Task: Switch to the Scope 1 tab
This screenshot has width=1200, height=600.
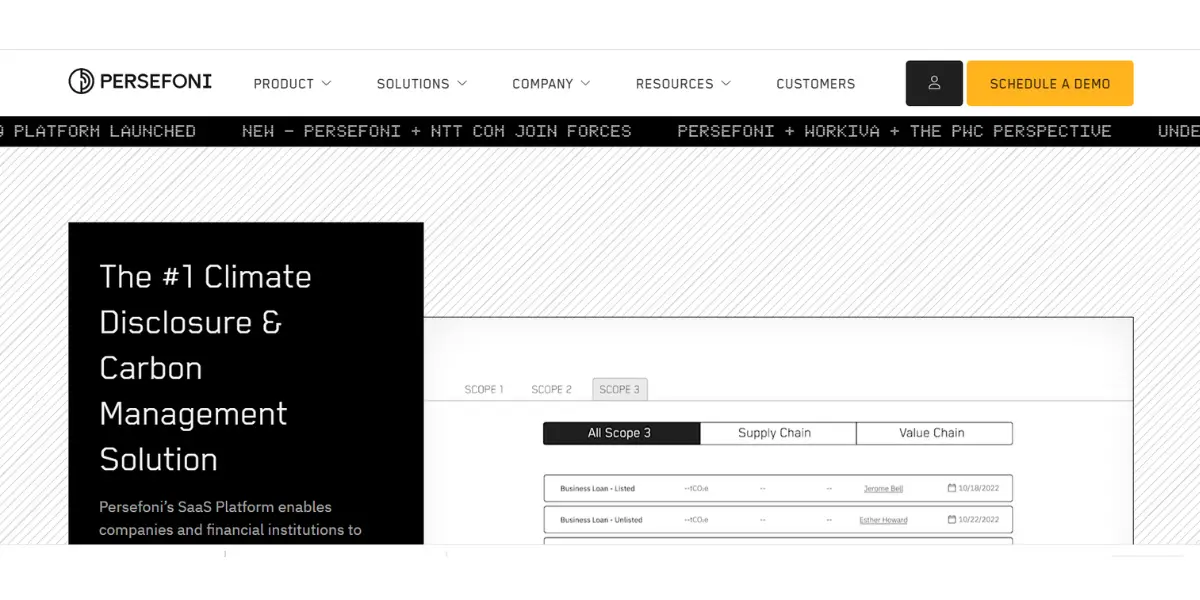Action: point(484,389)
